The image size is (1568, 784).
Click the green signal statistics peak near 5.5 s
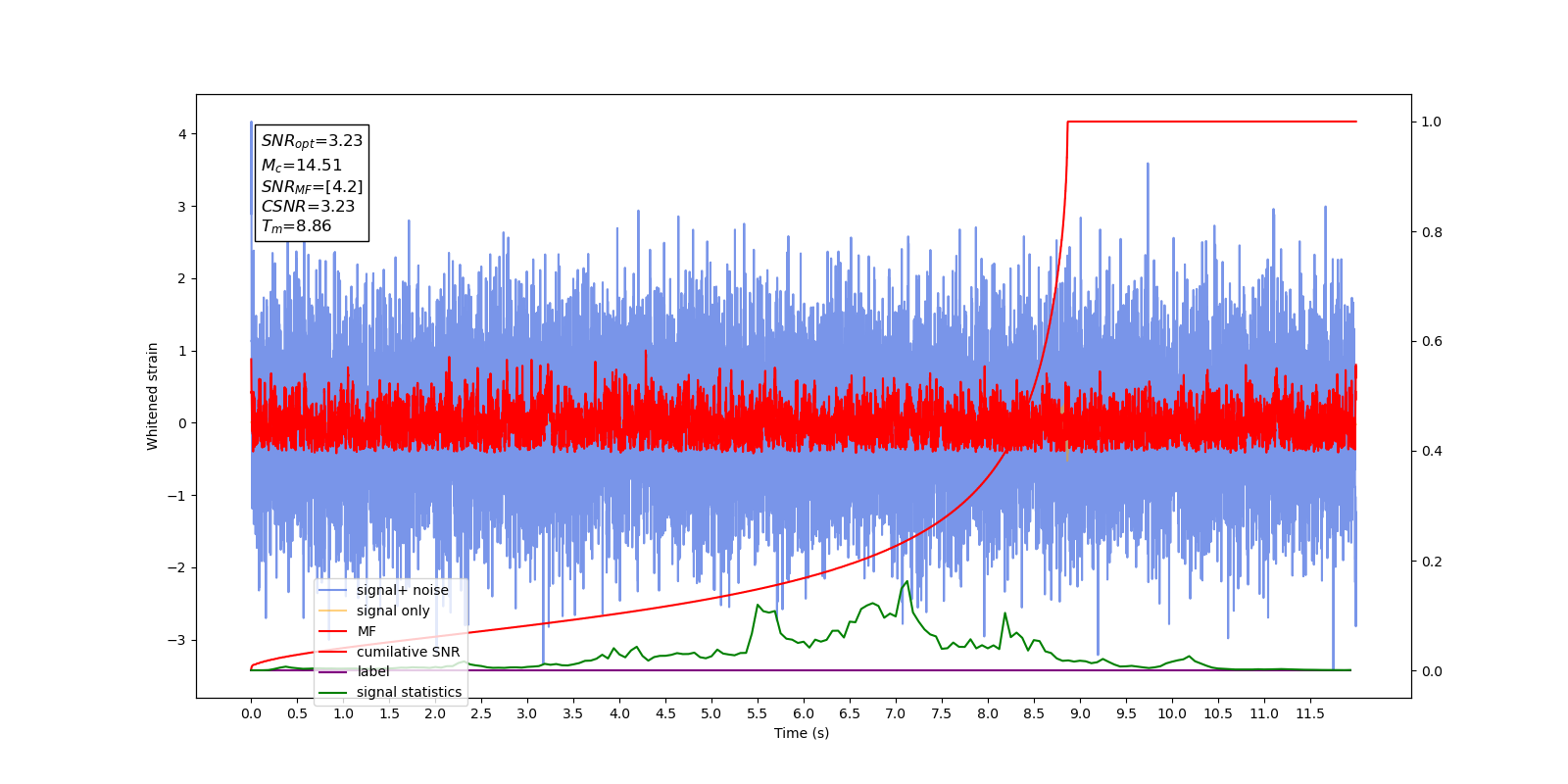[x=758, y=605]
